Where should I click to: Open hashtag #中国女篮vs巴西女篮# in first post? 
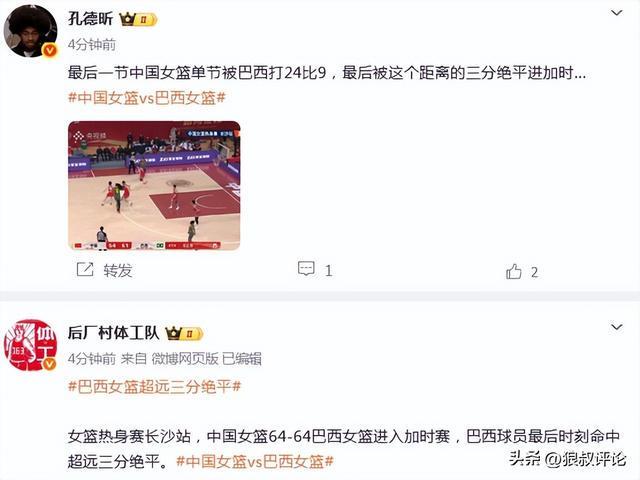click(x=147, y=98)
